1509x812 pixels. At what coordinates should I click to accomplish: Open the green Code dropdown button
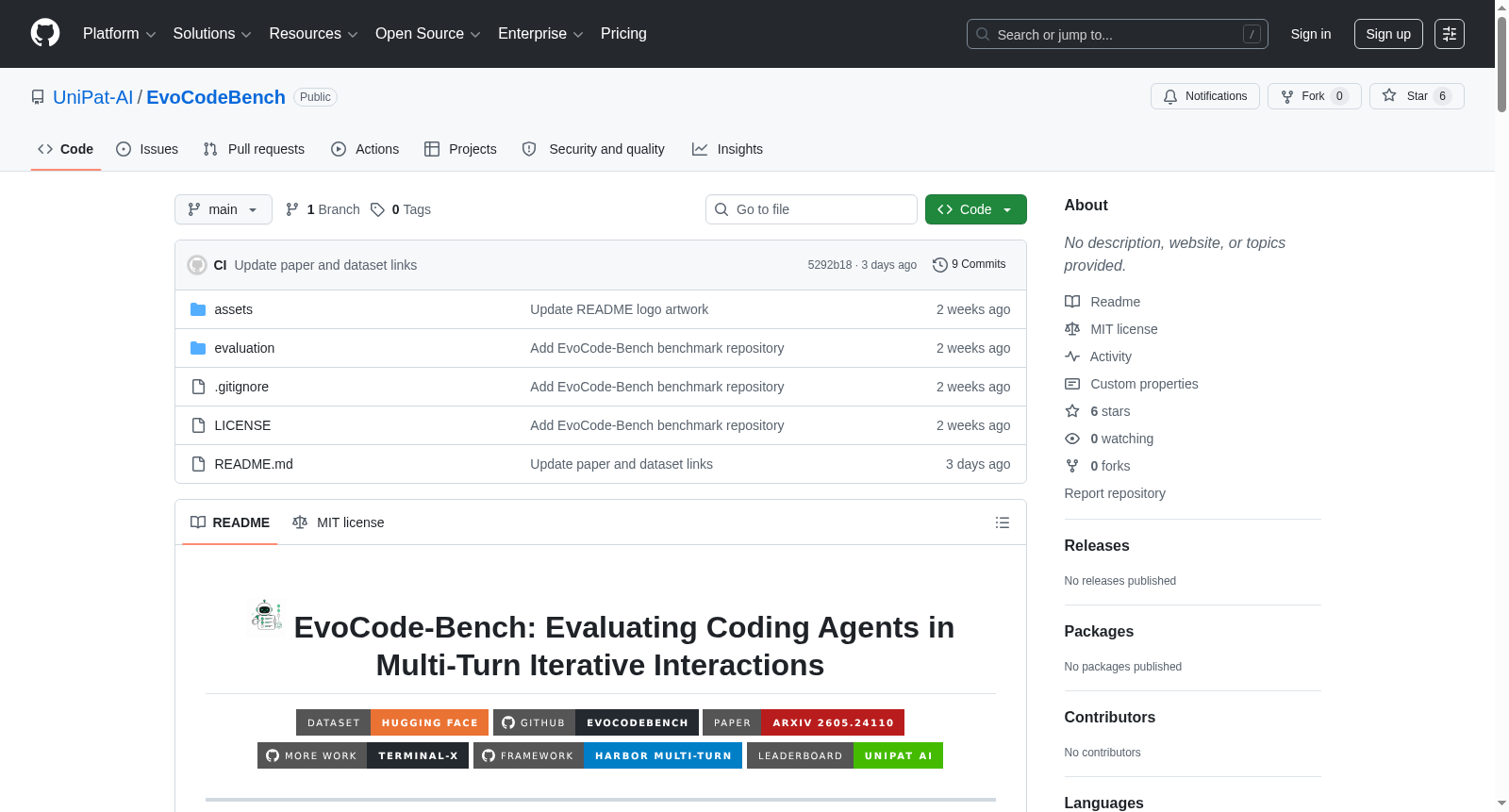click(x=976, y=209)
